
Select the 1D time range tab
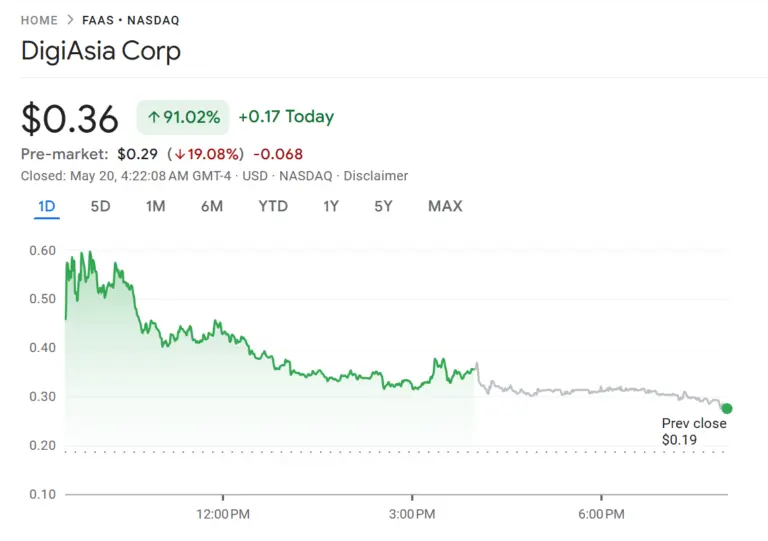48,206
